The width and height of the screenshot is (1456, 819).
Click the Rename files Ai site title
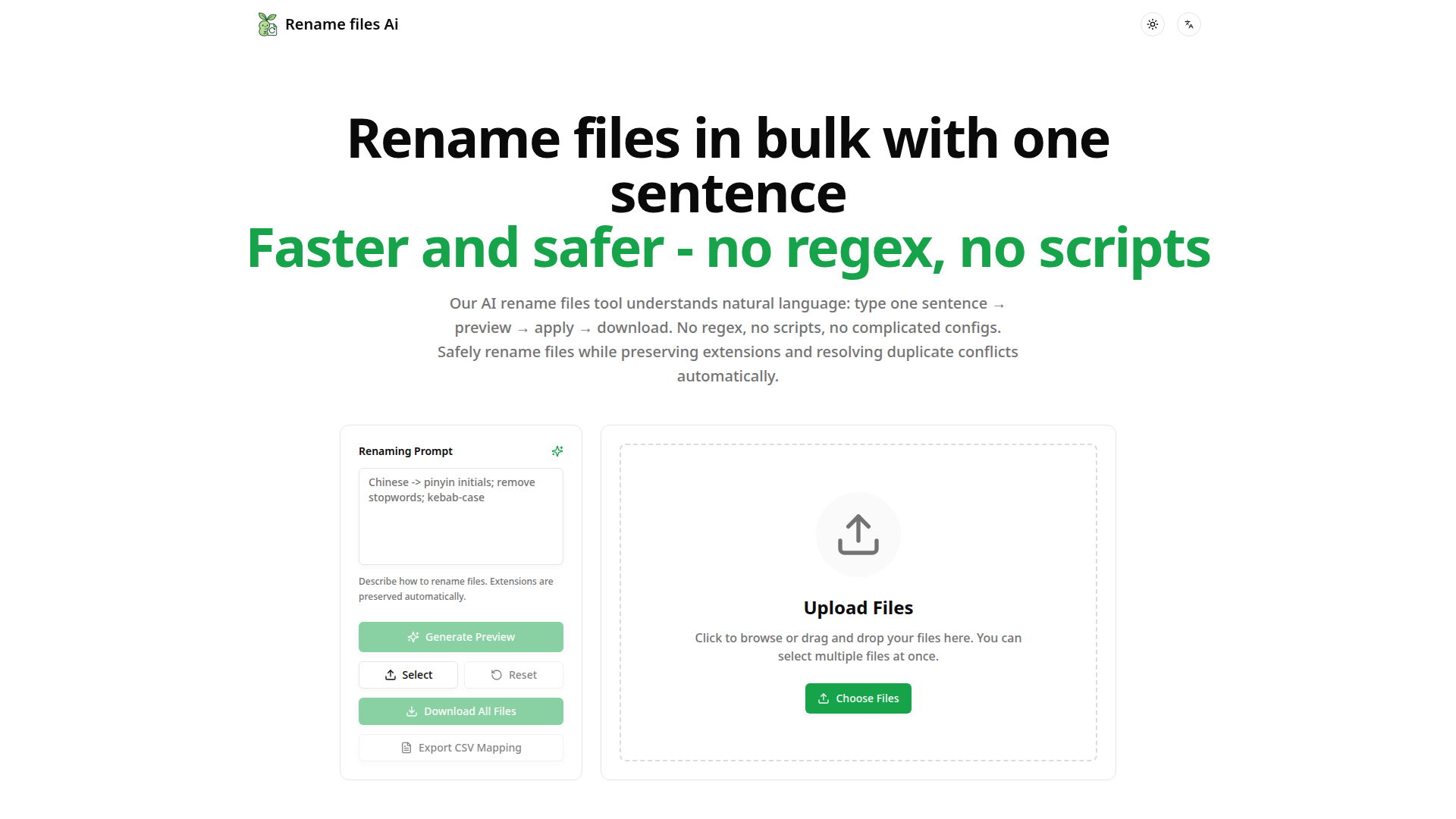[341, 24]
